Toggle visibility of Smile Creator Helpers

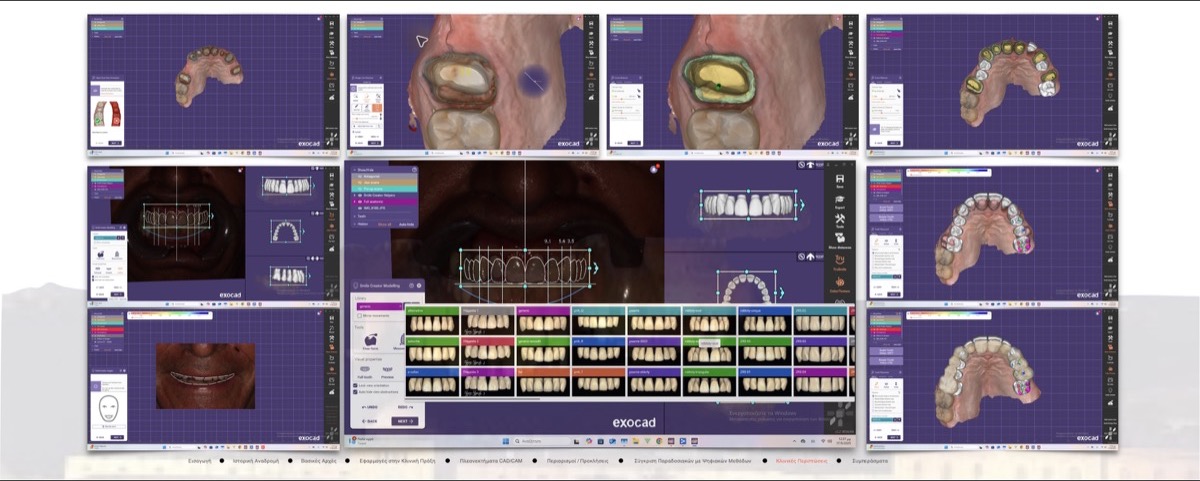359,195
